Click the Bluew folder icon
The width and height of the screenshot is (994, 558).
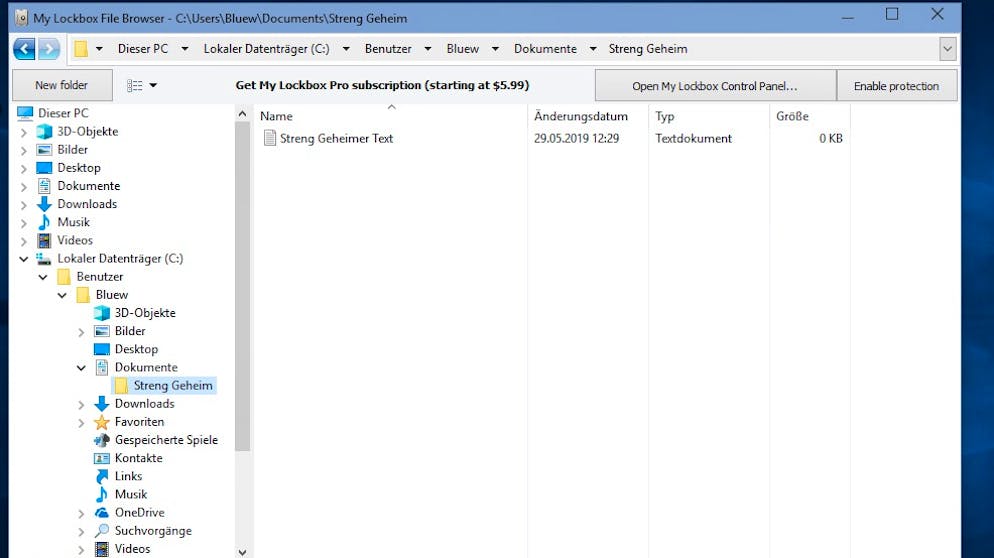click(82, 295)
